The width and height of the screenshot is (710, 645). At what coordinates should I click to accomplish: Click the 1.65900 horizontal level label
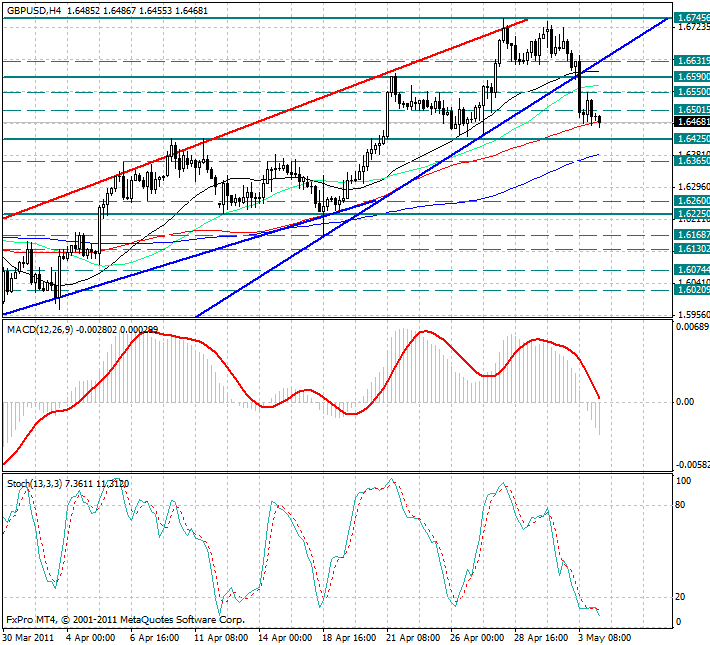pos(692,77)
